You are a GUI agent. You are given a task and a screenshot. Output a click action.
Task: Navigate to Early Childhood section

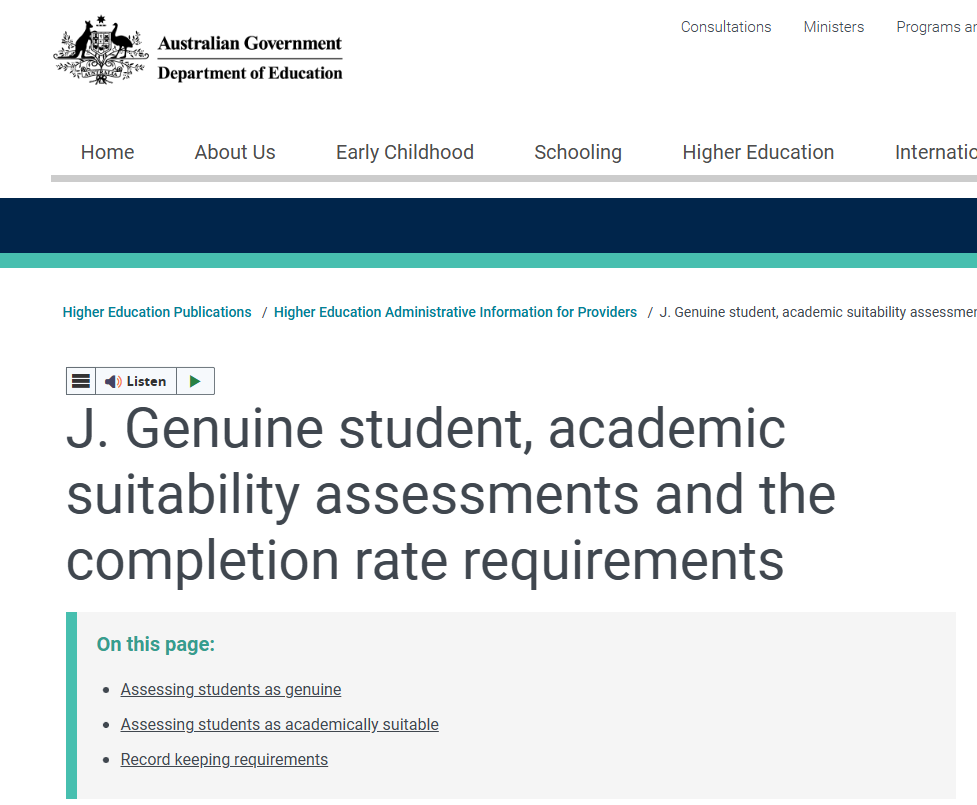coord(404,152)
